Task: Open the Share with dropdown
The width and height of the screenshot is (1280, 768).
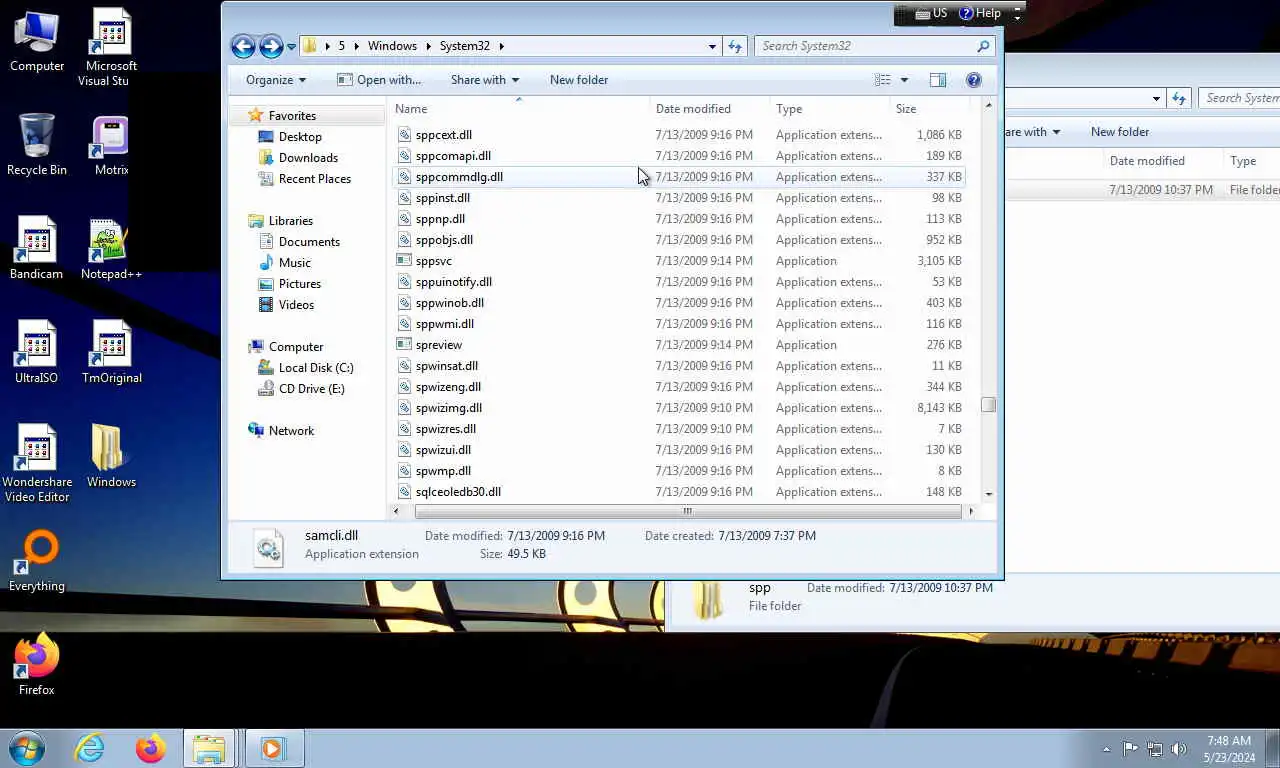Action: [x=485, y=80]
